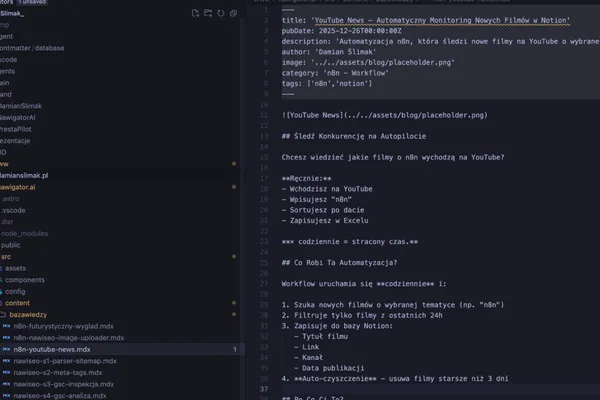600x400 pixels.
Task: Open file nawiseo-s2-meta-tags.mdx
Action: pyautogui.click(x=58, y=372)
